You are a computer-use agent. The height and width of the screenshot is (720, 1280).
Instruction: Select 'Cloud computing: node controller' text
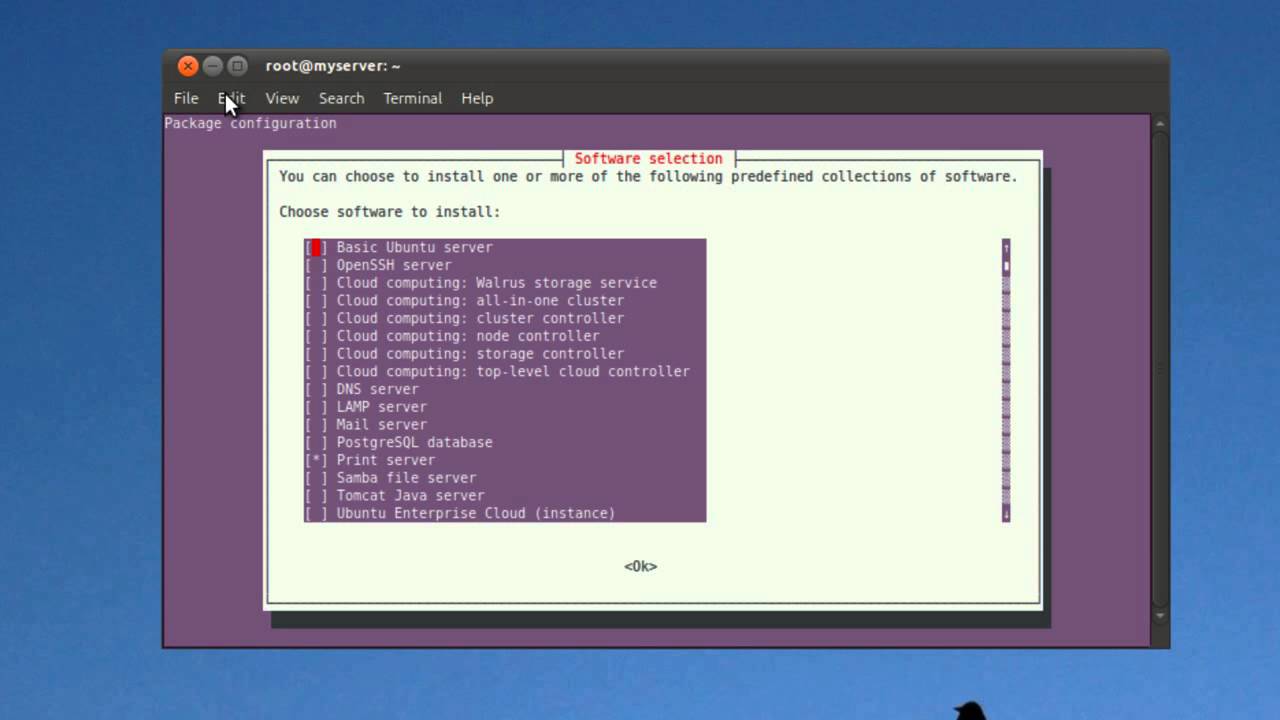click(468, 336)
